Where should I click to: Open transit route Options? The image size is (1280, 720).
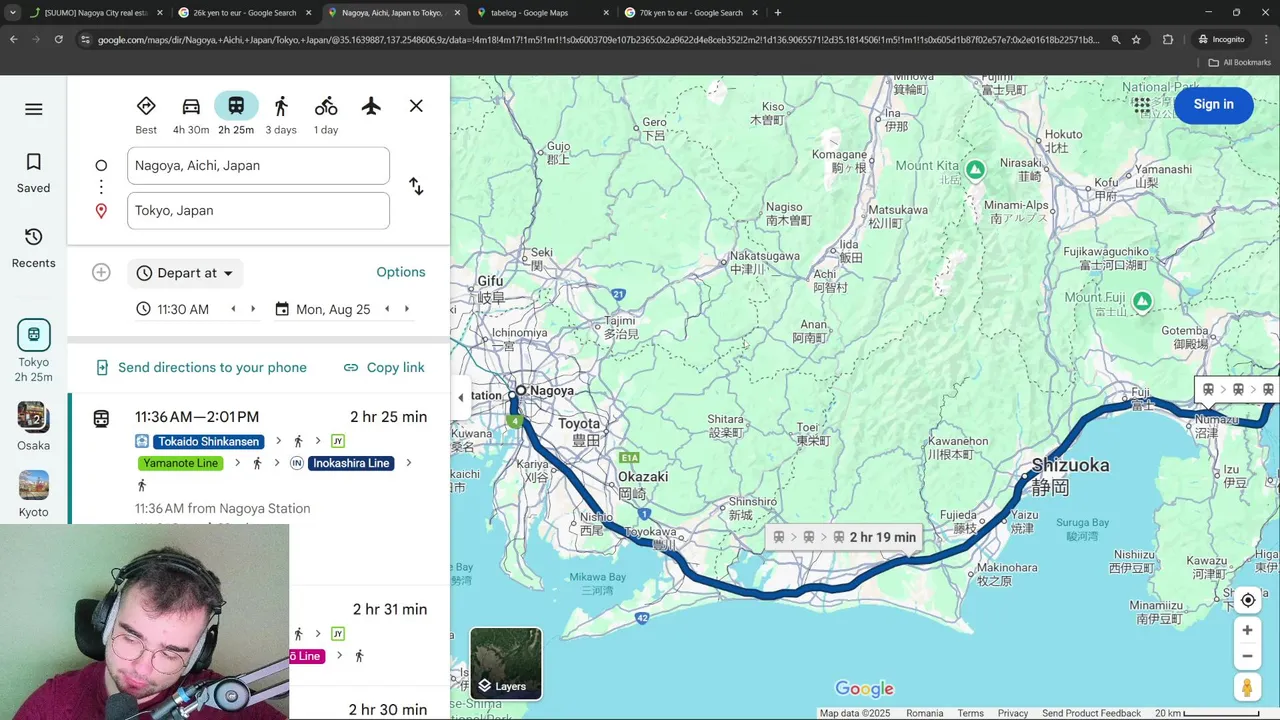pyautogui.click(x=401, y=272)
